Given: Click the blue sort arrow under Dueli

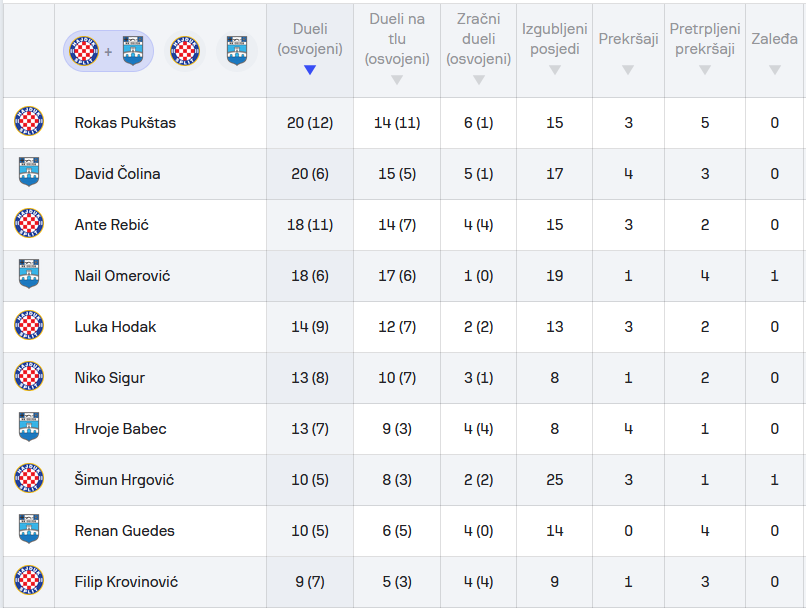Looking at the screenshot, I should tap(310, 70).
